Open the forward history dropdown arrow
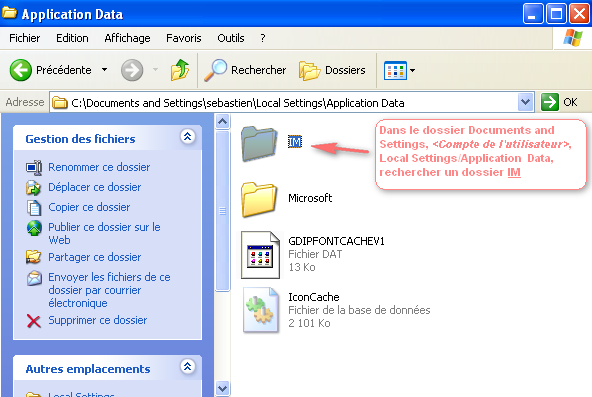 coord(155,70)
